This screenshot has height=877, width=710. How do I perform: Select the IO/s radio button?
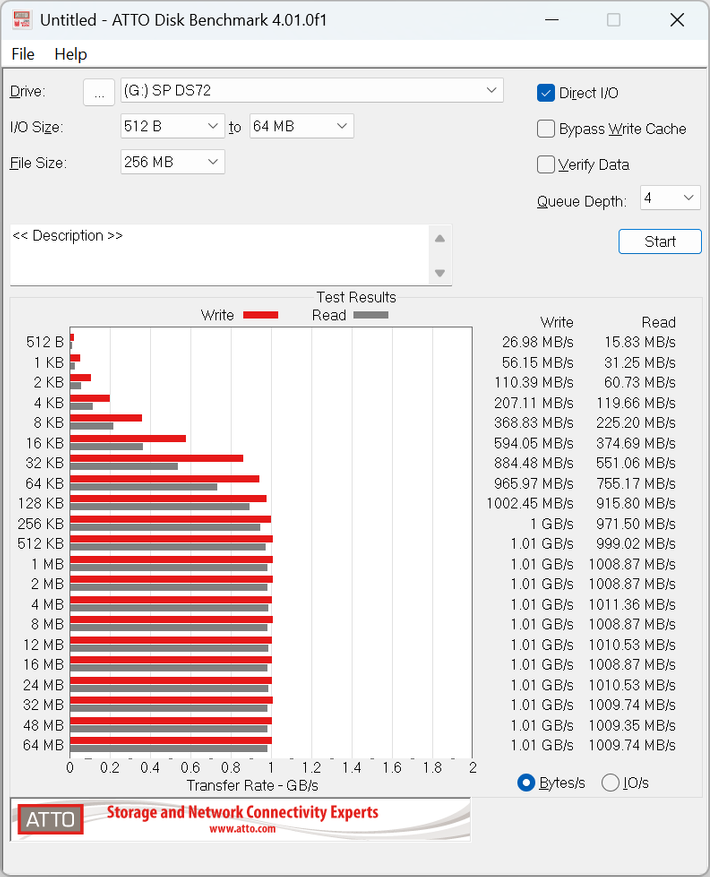[610, 782]
